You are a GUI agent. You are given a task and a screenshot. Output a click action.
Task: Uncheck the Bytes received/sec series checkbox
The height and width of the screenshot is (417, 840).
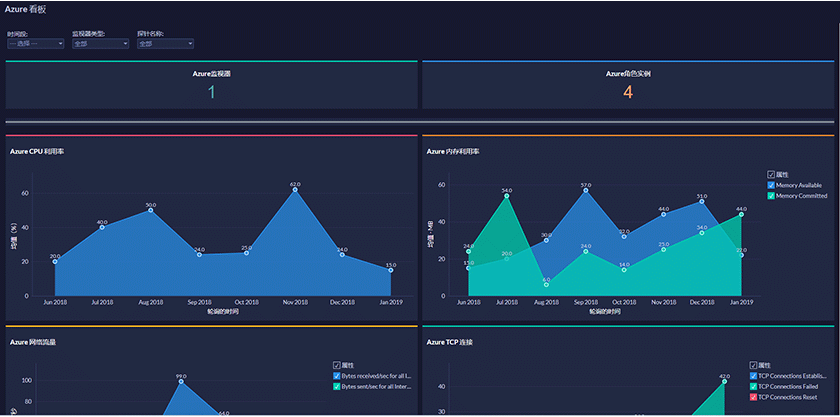click(x=336, y=376)
